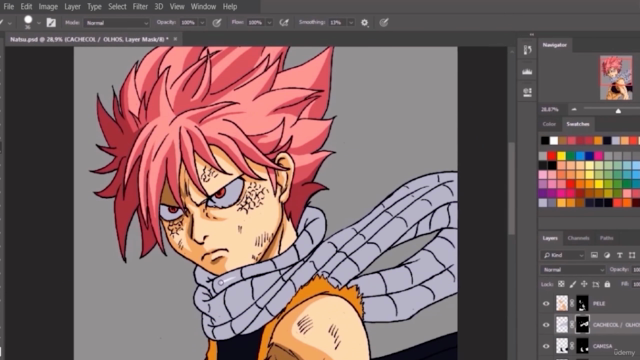Open the Layer menu
Image resolution: width=640 pixels, height=360 pixels.
72,7
